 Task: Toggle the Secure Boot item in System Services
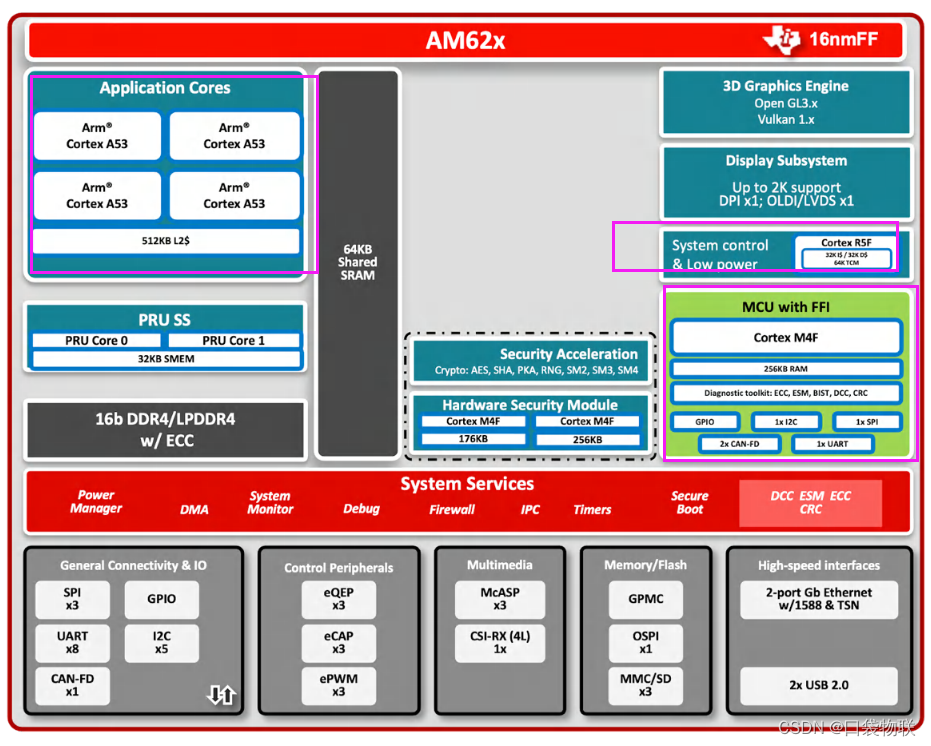(x=689, y=501)
